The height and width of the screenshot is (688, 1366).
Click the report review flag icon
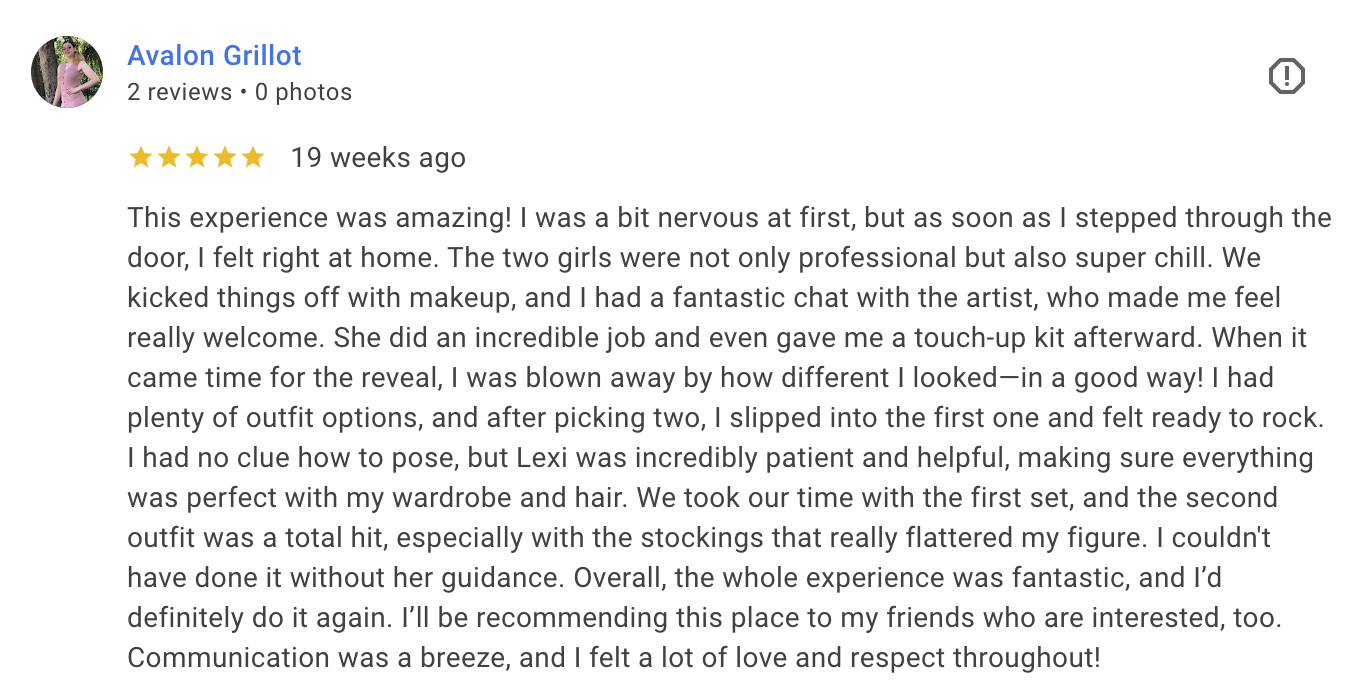1287,76
